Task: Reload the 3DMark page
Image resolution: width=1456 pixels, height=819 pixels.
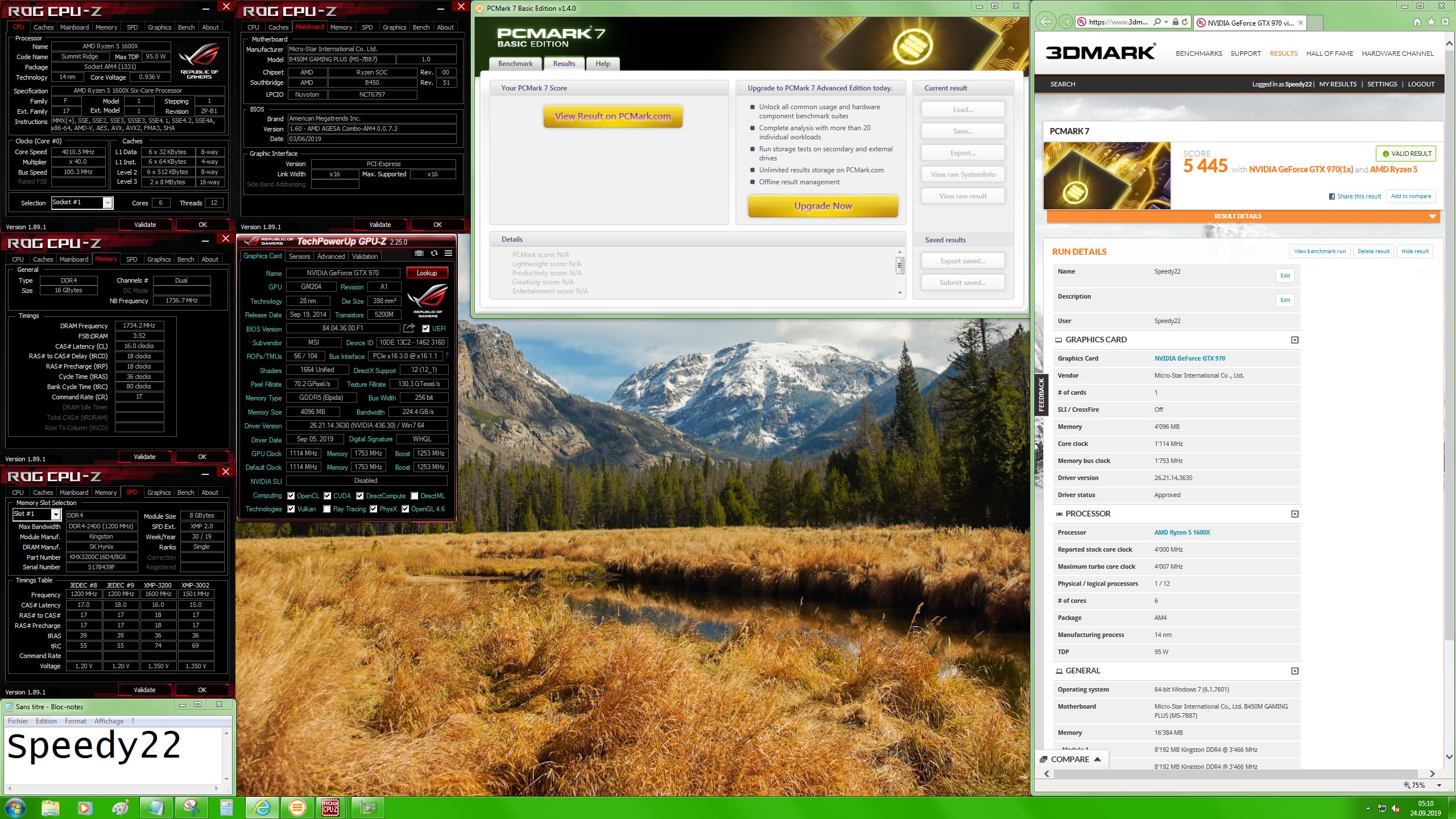Action: click(x=1185, y=22)
